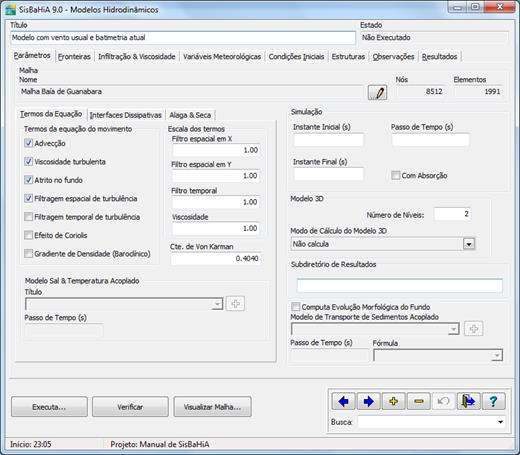Click the Verificar button

[130, 407]
